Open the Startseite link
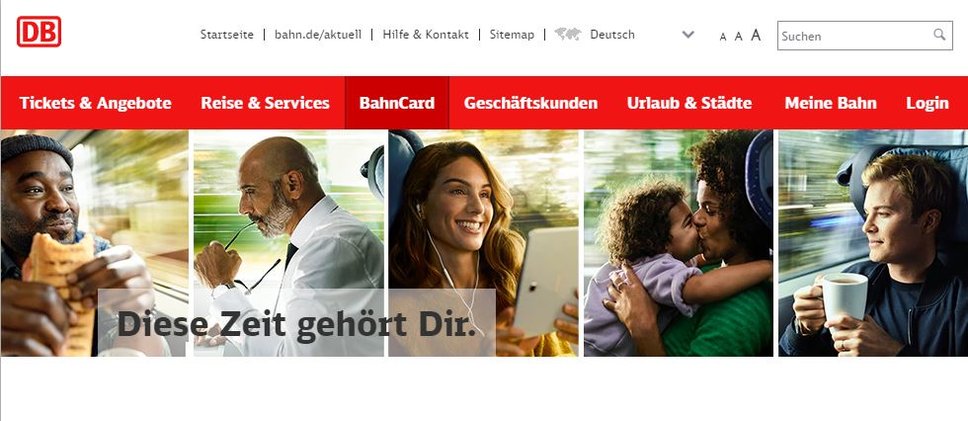968x421 pixels. pos(227,35)
